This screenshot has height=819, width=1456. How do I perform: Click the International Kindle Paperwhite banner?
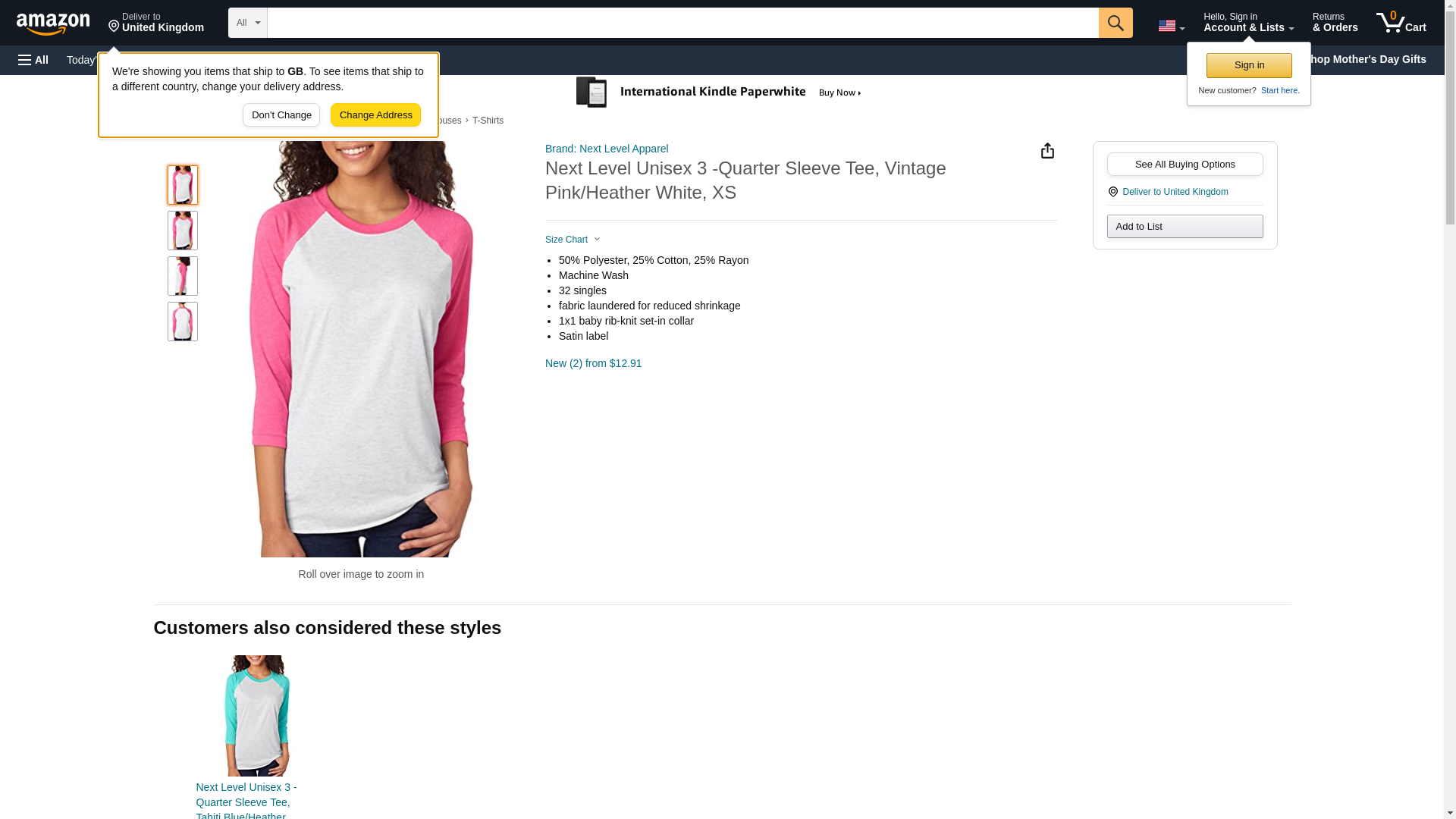720,93
